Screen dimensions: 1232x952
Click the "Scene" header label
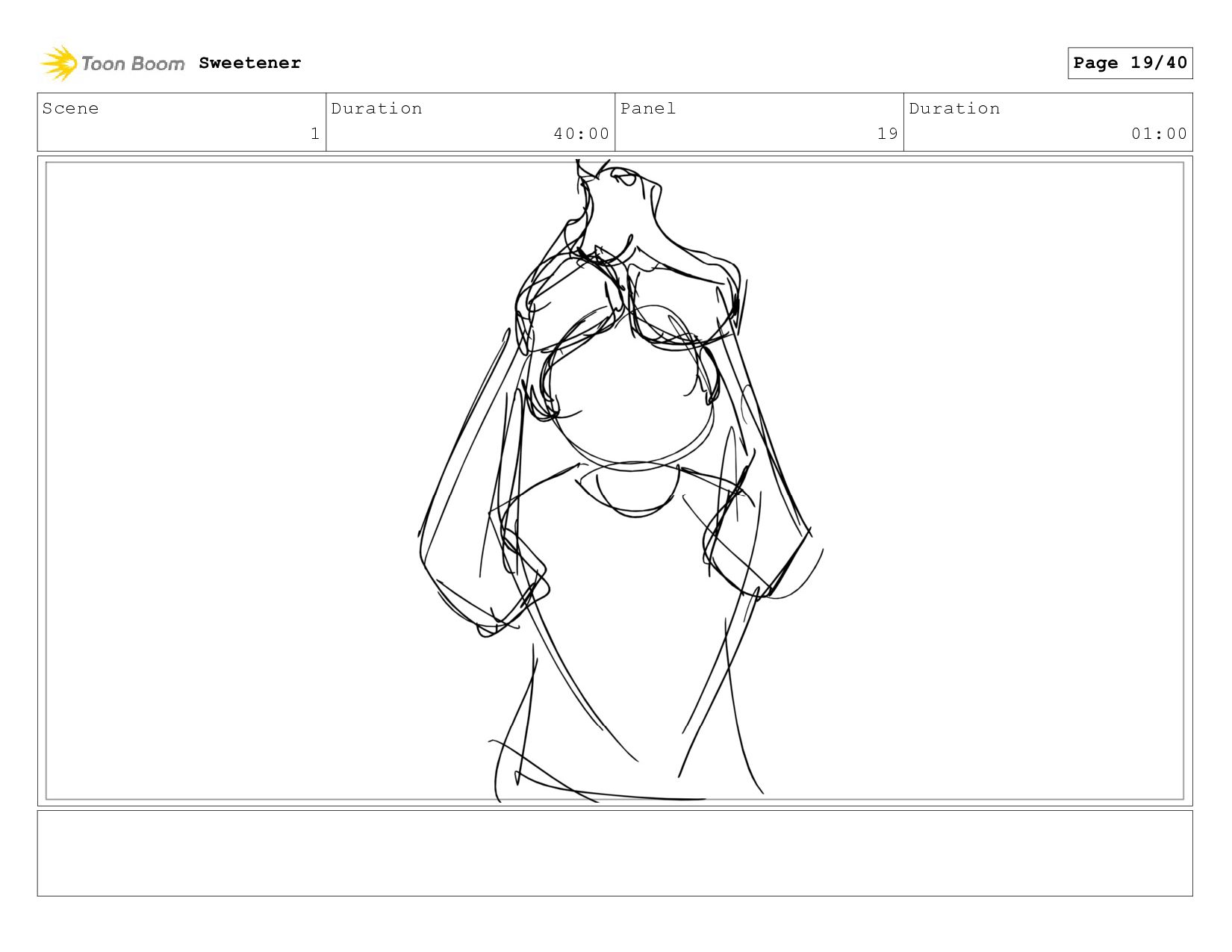pos(71,108)
